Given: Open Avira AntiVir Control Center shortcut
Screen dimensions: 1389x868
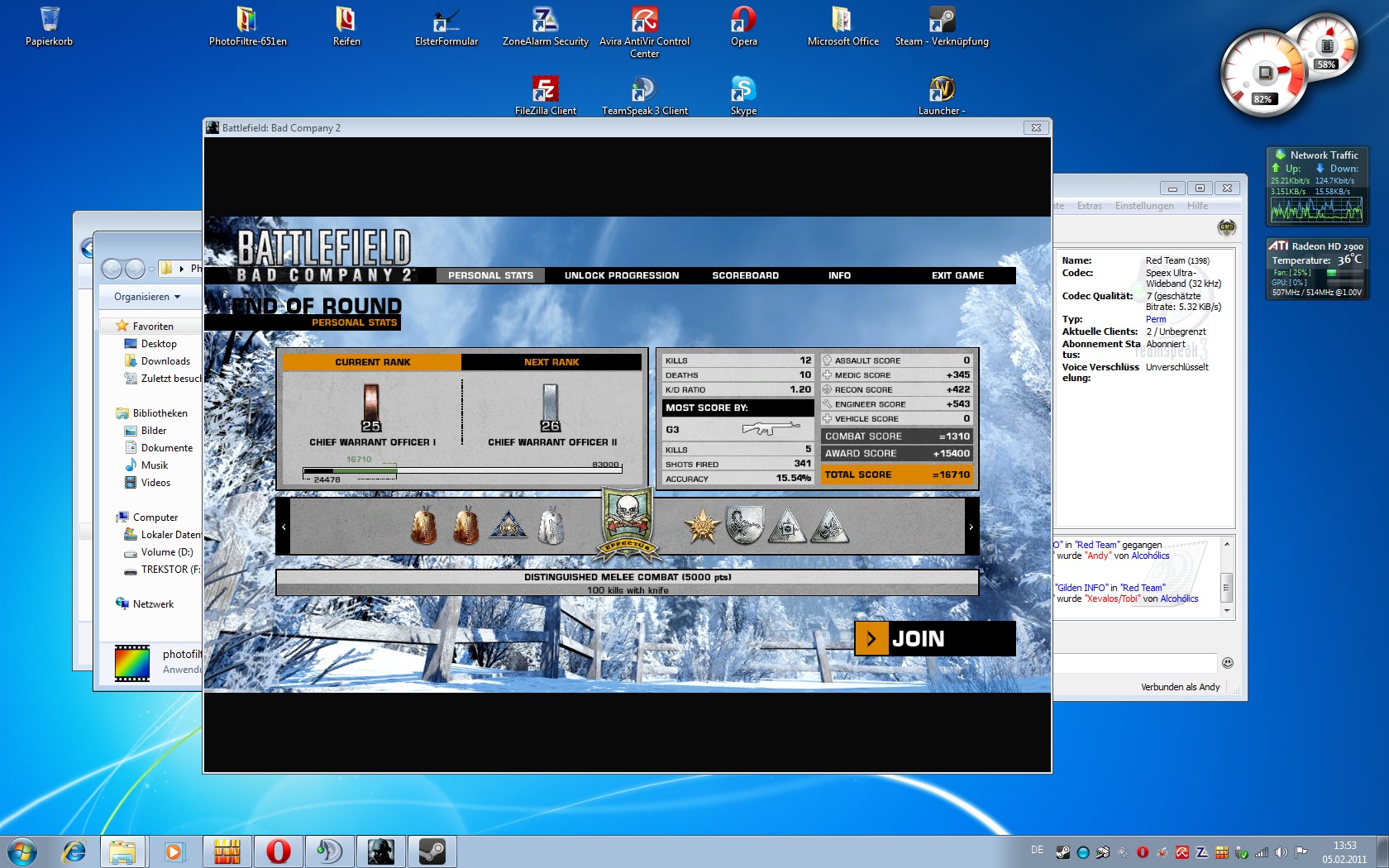Looking at the screenshot, I should [644, 31].
